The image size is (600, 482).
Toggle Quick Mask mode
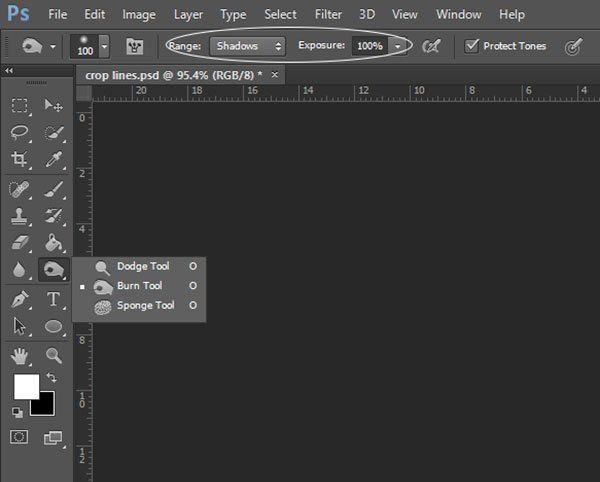[x=19, y=436]
